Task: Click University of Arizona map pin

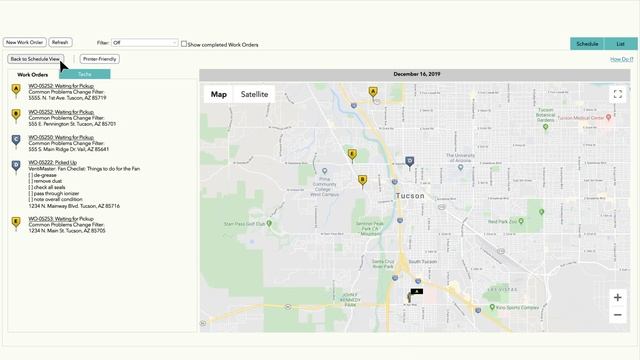Action: tap(460, 167)
